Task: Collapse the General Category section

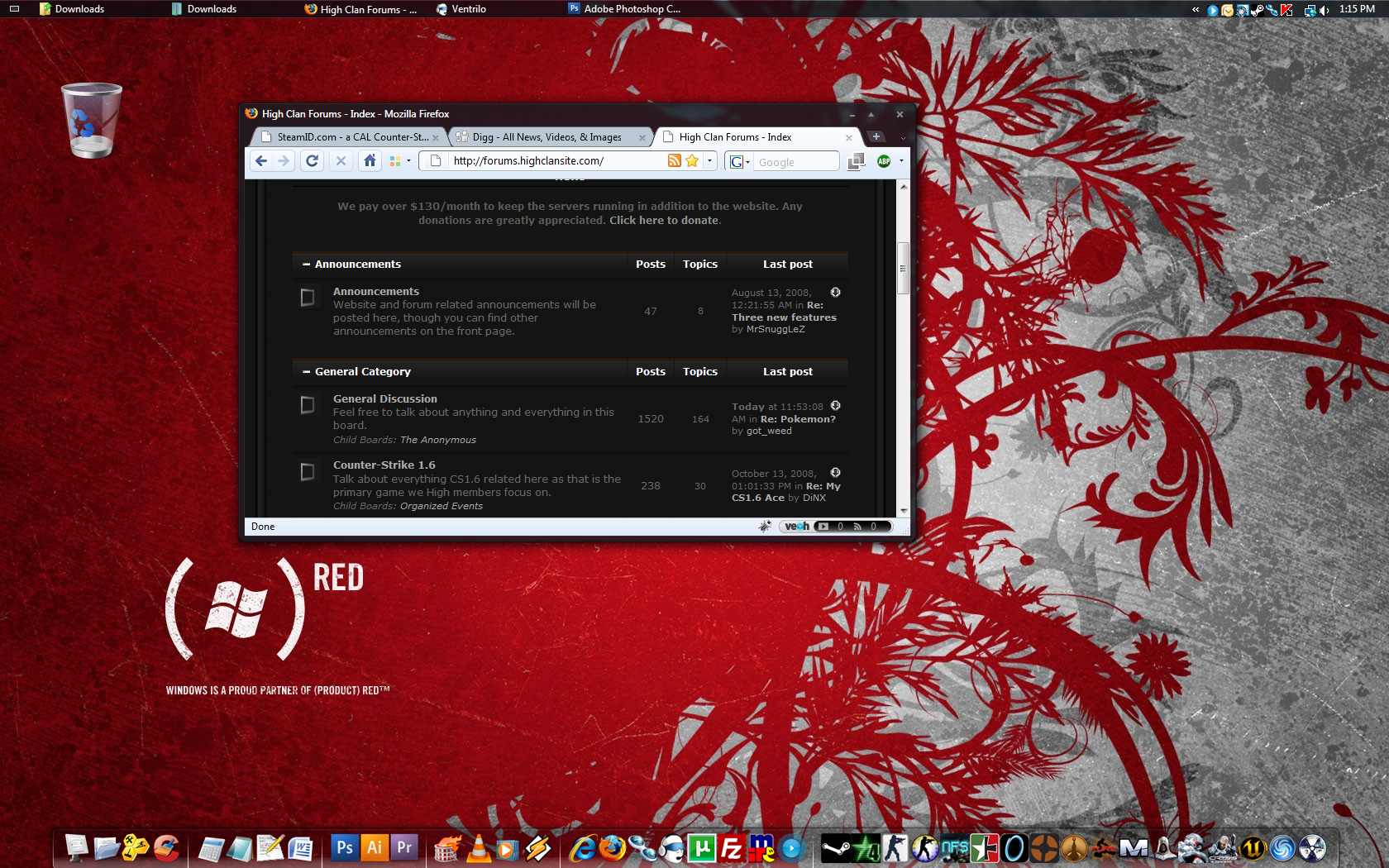Action: pyautogui.click(x=307, y=372)
